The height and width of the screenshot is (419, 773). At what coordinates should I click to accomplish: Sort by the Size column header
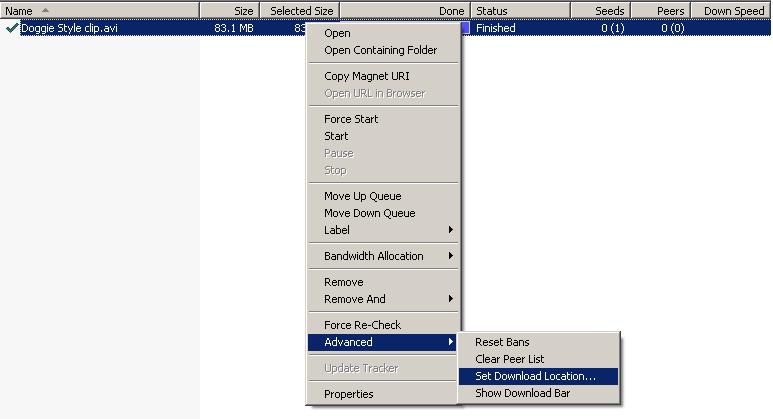pos(229,11)
